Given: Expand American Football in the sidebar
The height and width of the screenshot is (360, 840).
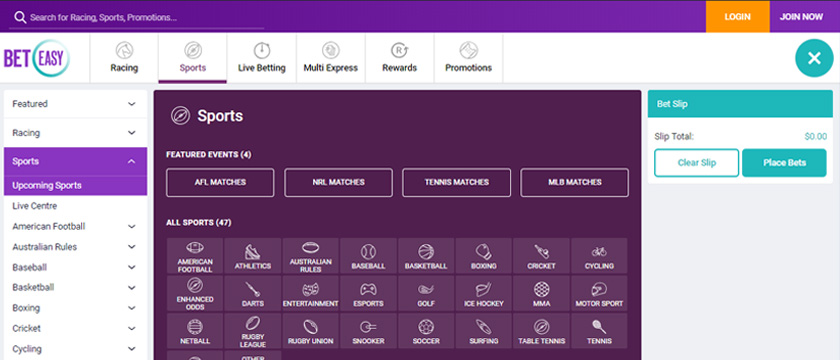Looking at the screenshot, I should pos(75,227).
